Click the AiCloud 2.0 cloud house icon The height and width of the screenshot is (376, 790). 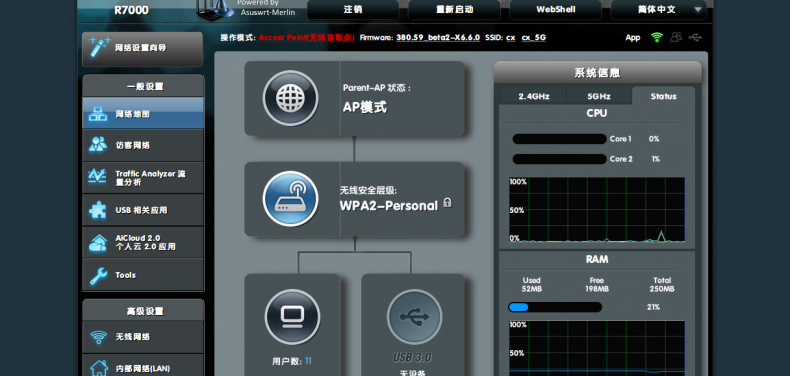coord(98,242)
